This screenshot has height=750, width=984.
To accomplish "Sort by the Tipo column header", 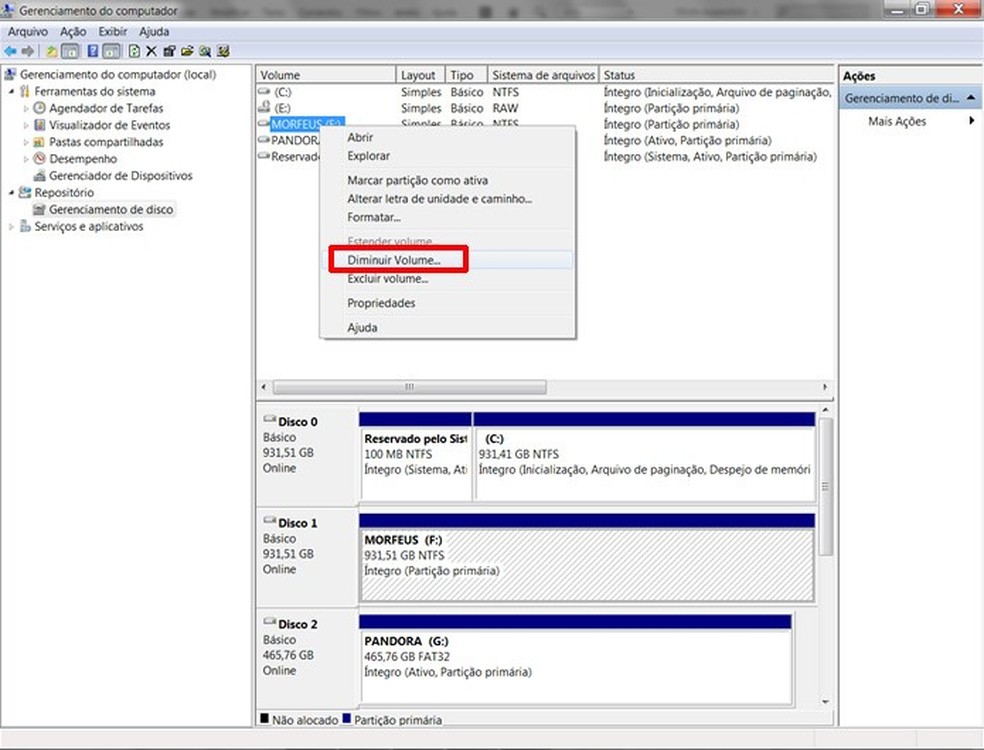I will (466, 75).
